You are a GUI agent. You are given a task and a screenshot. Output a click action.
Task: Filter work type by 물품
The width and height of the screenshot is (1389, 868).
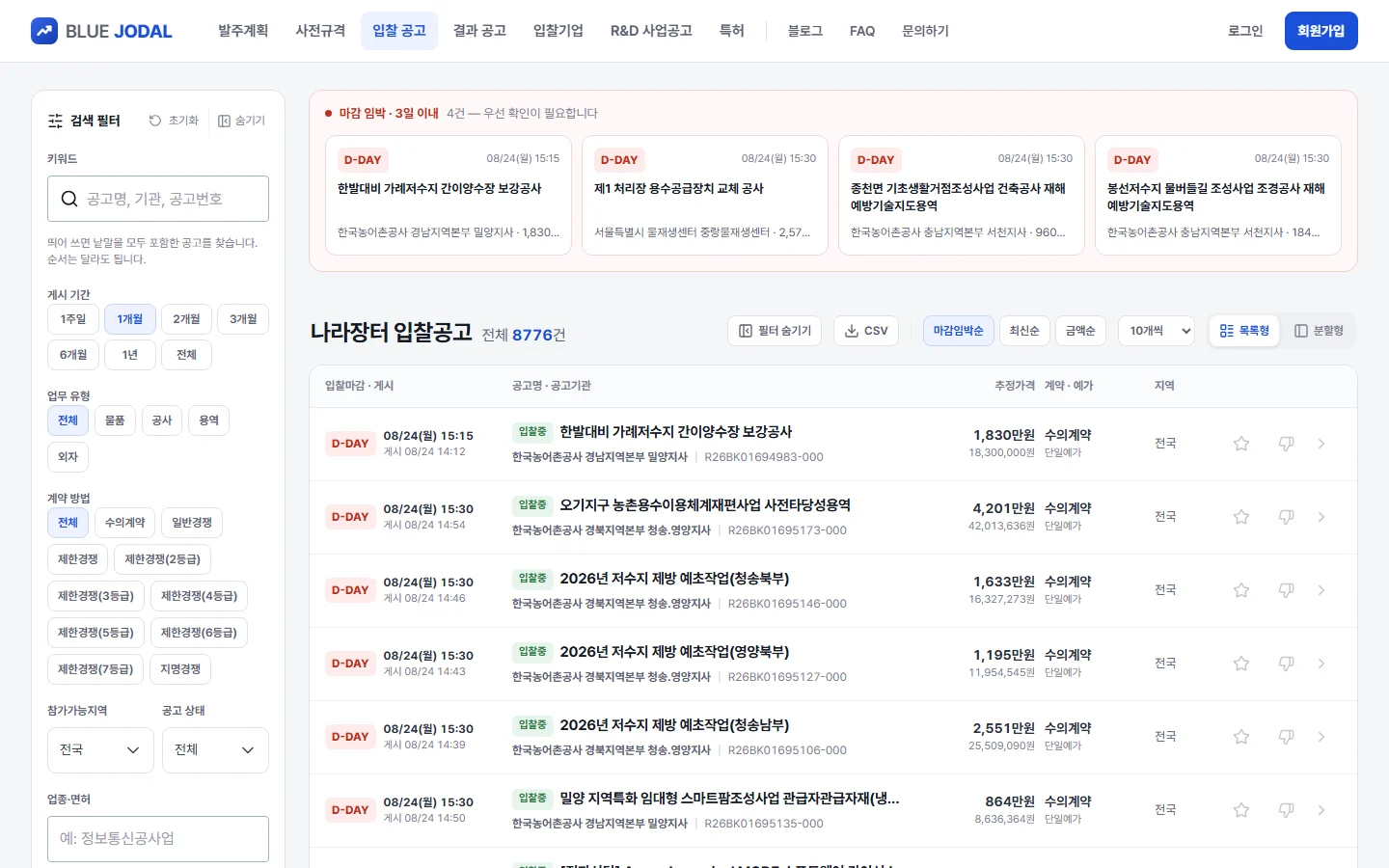coord(115,420)
